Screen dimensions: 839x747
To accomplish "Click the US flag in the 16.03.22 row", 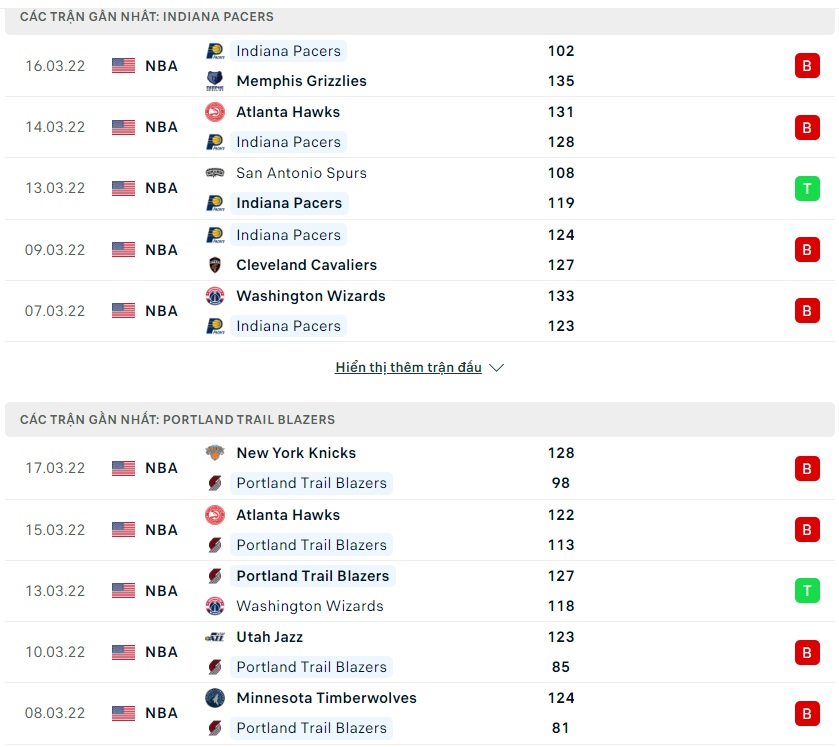I will (123, 66).
